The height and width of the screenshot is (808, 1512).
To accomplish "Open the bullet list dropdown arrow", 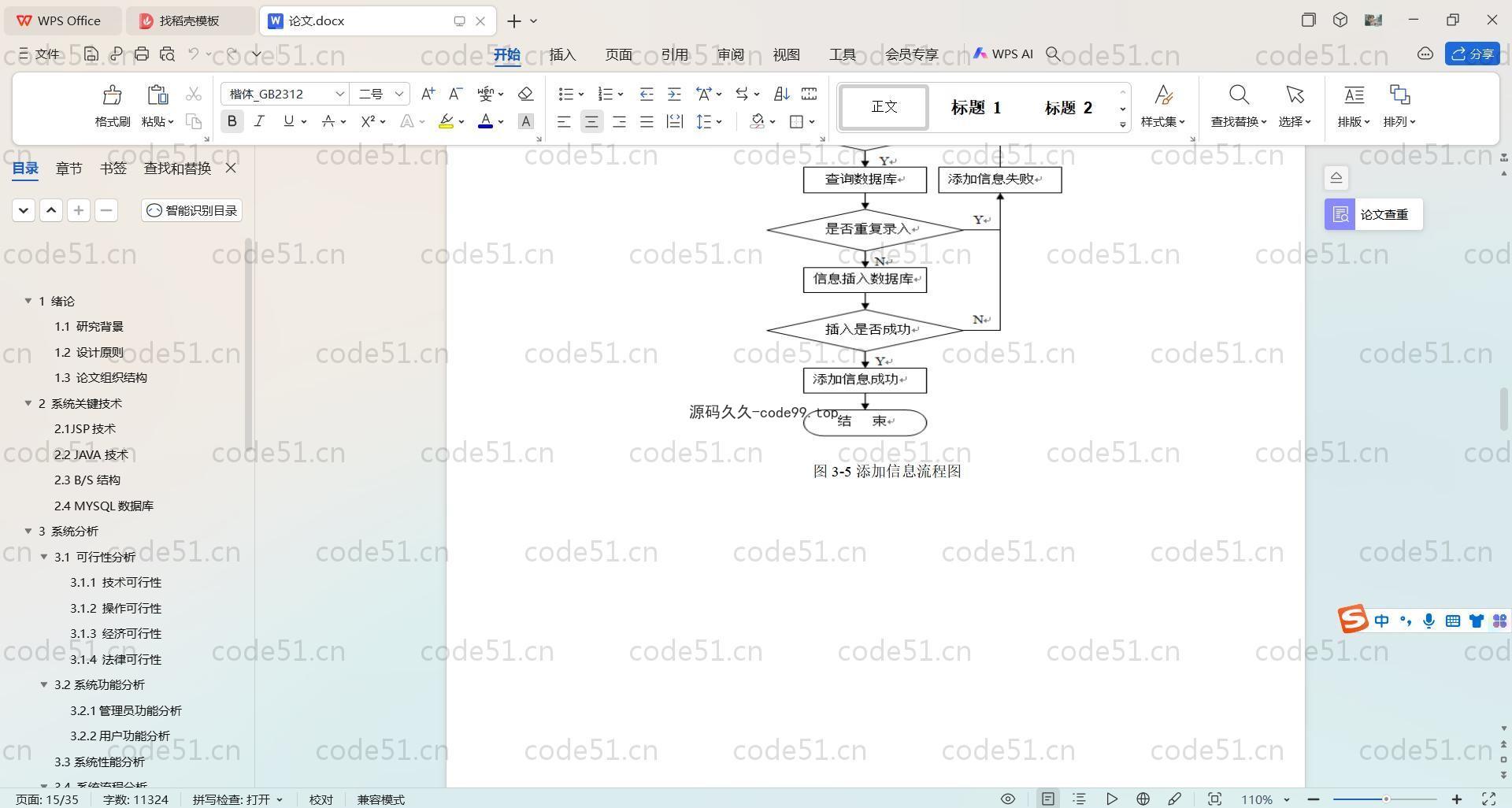I will [581, 95].
